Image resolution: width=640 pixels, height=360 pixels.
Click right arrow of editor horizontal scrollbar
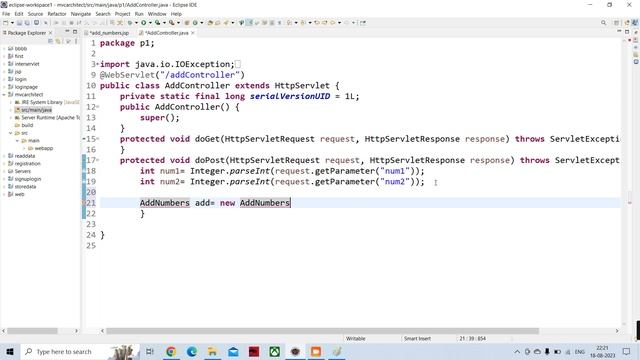pyautogui.click(x=617, y=331)
